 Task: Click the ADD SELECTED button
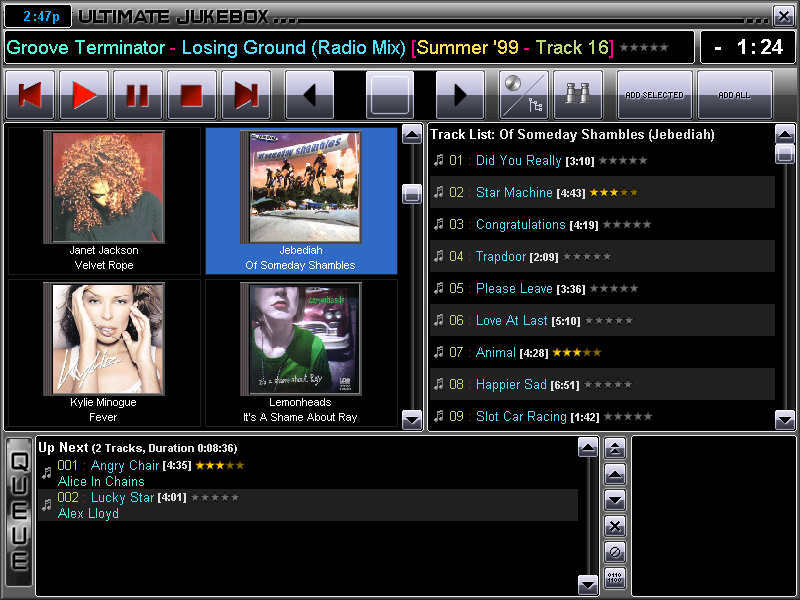point(655,95)
